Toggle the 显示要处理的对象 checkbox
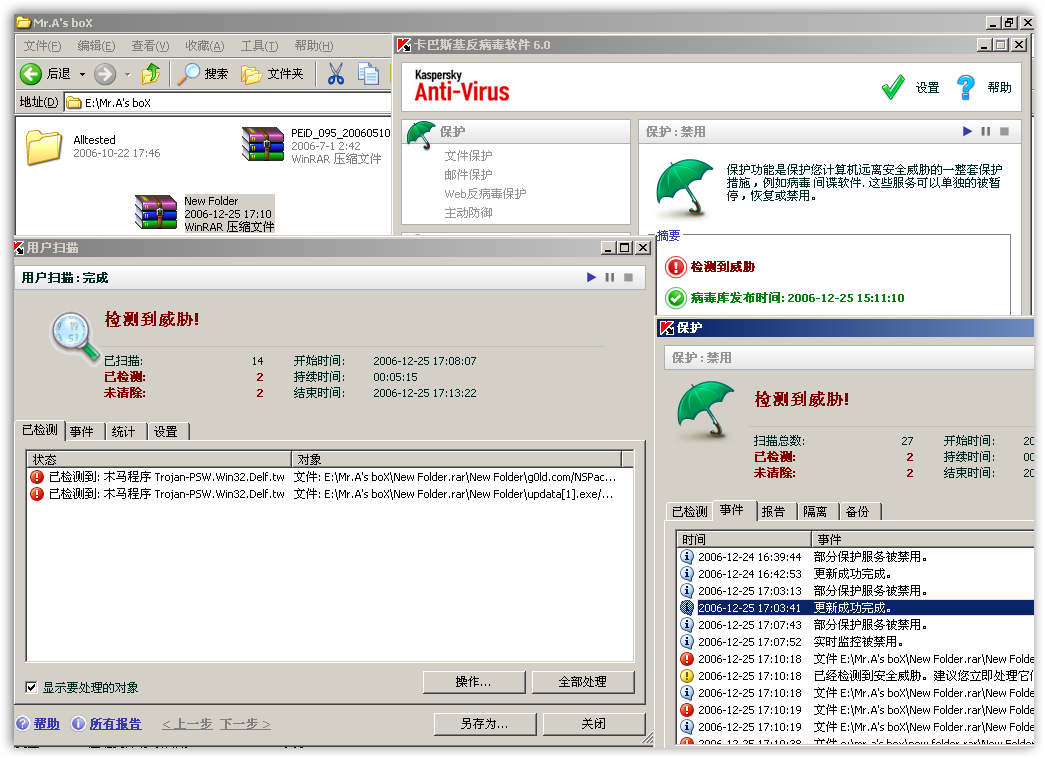The image size is (1045, 759). [x=31, y=687]
